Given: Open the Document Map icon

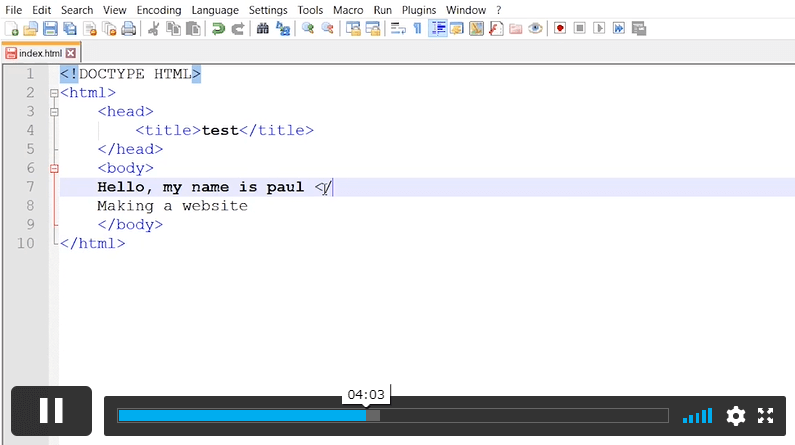Looking at the screenshot, I should pyautogui.click(x=477, y=29).
